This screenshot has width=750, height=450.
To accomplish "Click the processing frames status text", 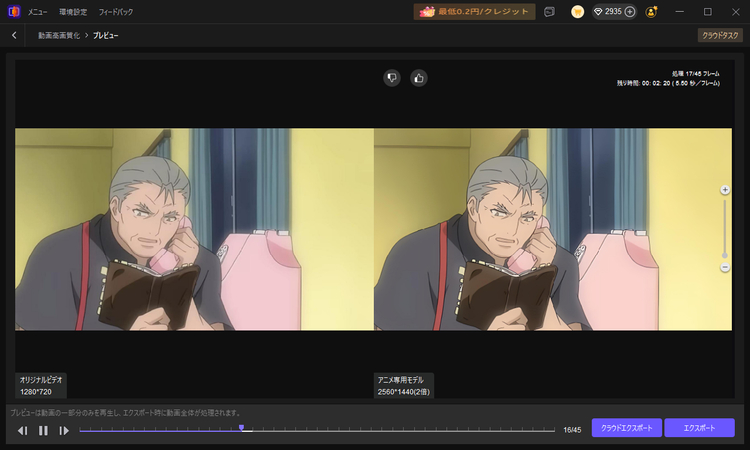I will pos(695,74).
